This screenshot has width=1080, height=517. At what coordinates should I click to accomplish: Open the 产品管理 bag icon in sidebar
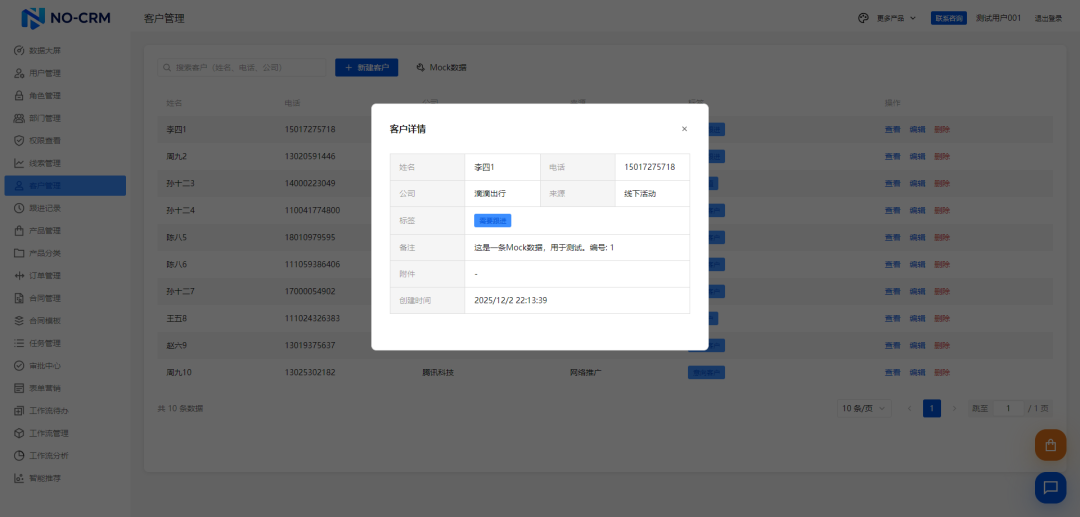click(19, 231)
